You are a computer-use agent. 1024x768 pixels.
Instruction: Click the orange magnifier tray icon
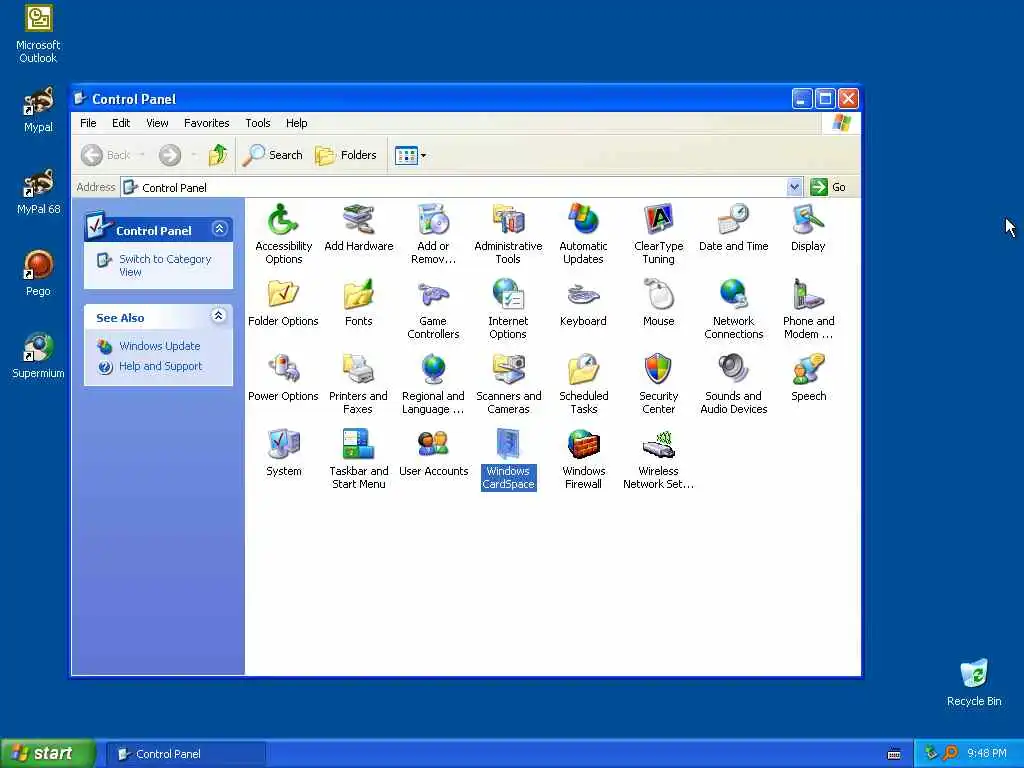(950, 753)
